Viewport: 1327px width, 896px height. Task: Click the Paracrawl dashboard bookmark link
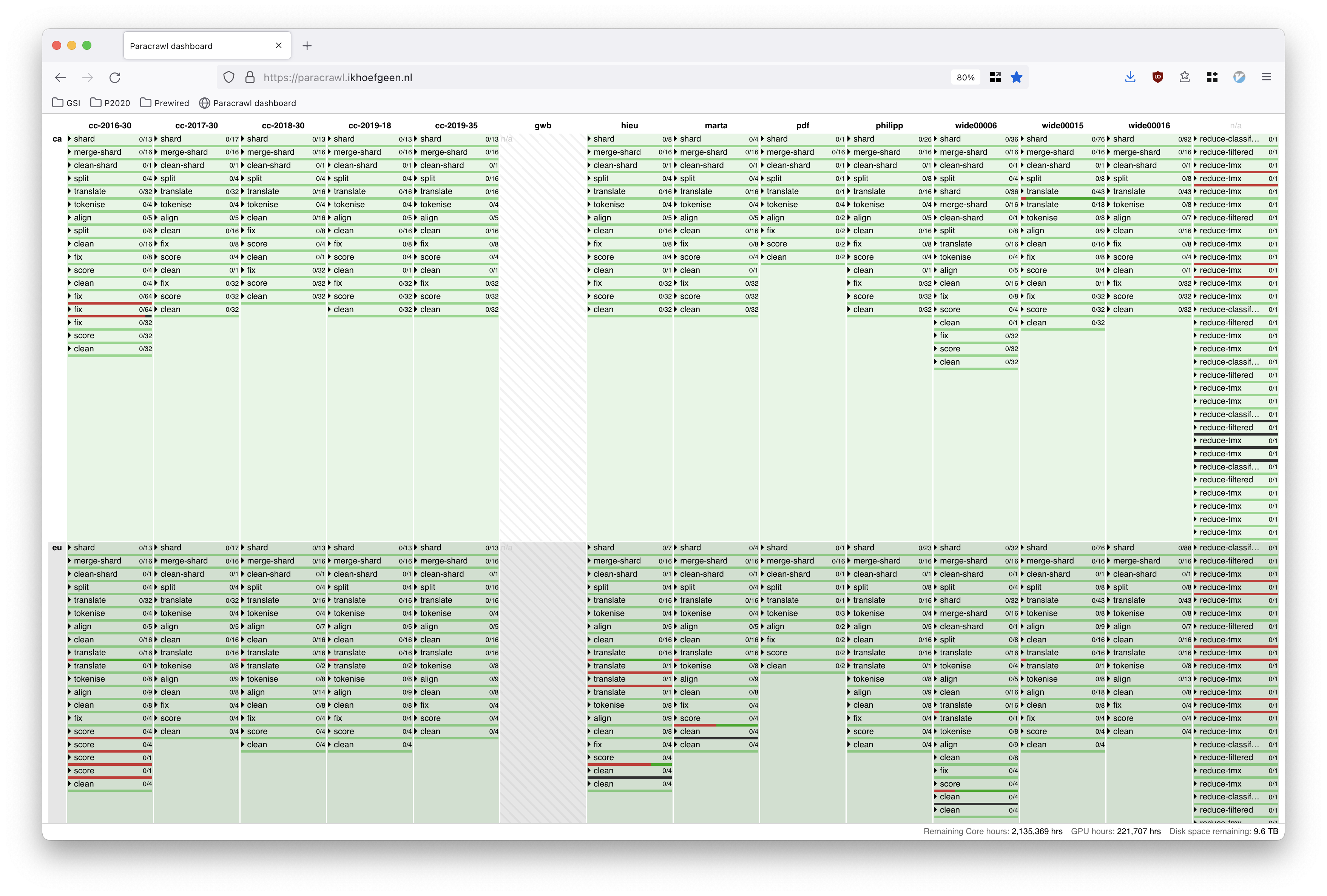point(247,103)
